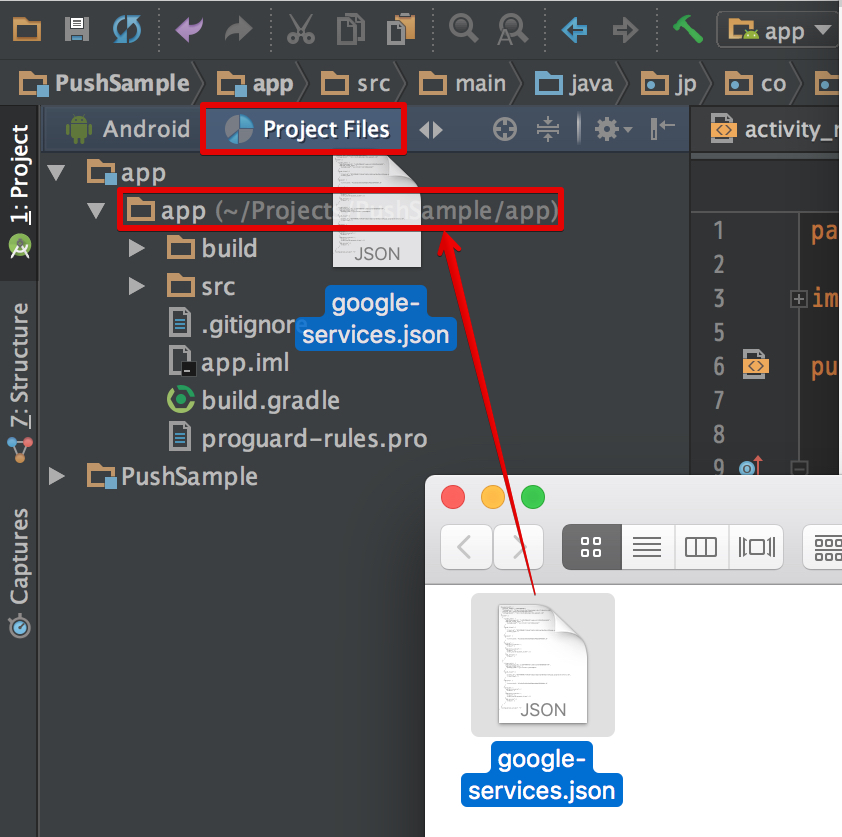Image resolution: width=842 pixels, height=837 pixels.
Task: Click the Back navigation arrow
Action: click(574, 30)
